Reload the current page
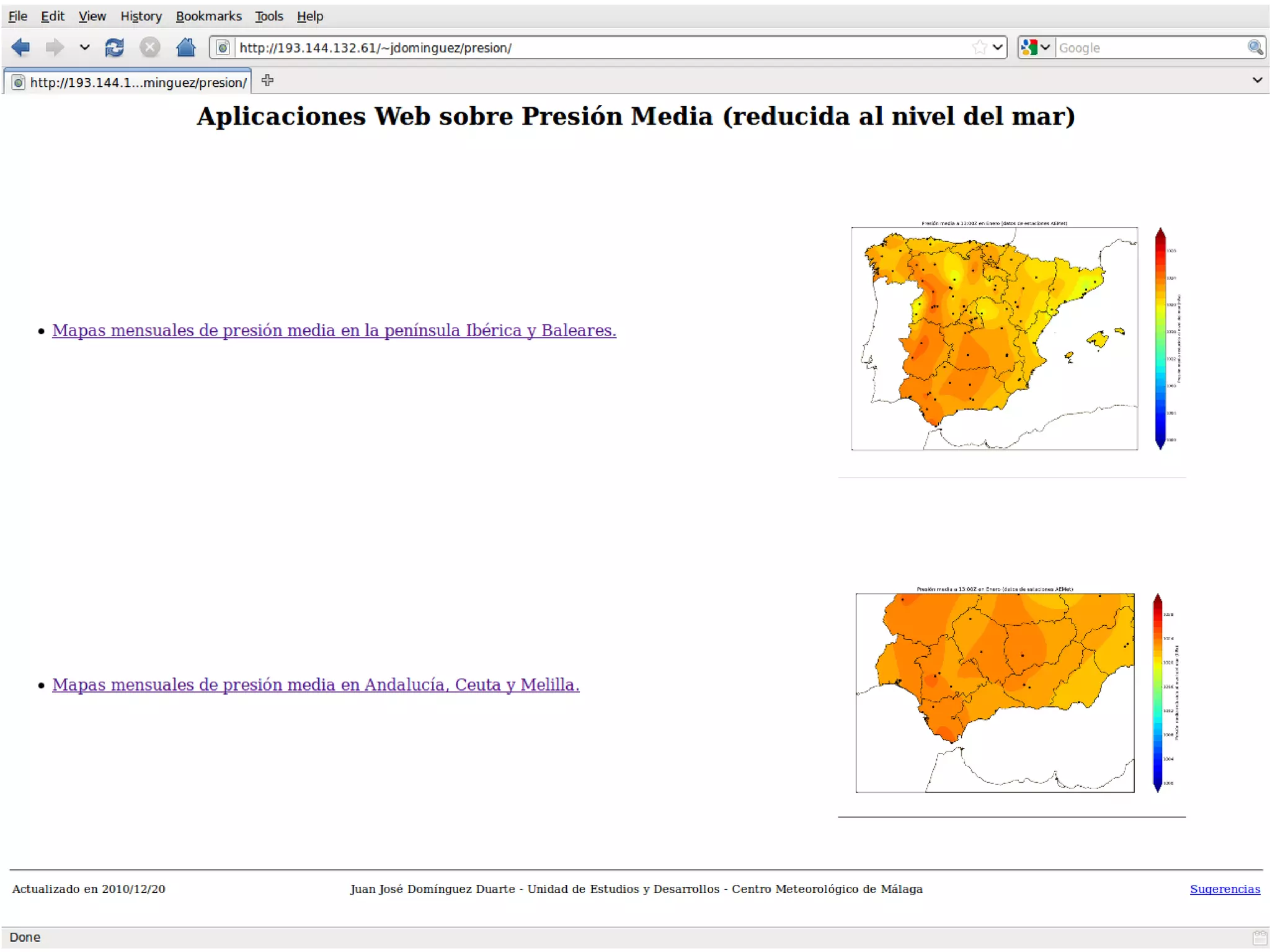Viewport: 1270px width, 952px height. click(114, 48)
